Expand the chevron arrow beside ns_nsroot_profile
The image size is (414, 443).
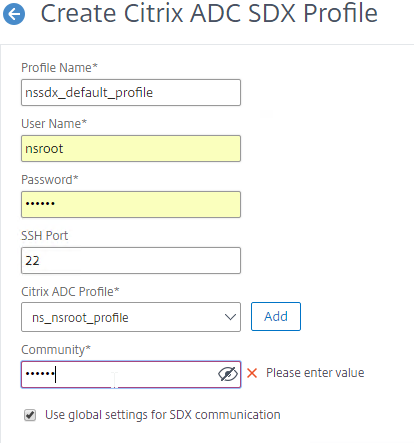230,317
